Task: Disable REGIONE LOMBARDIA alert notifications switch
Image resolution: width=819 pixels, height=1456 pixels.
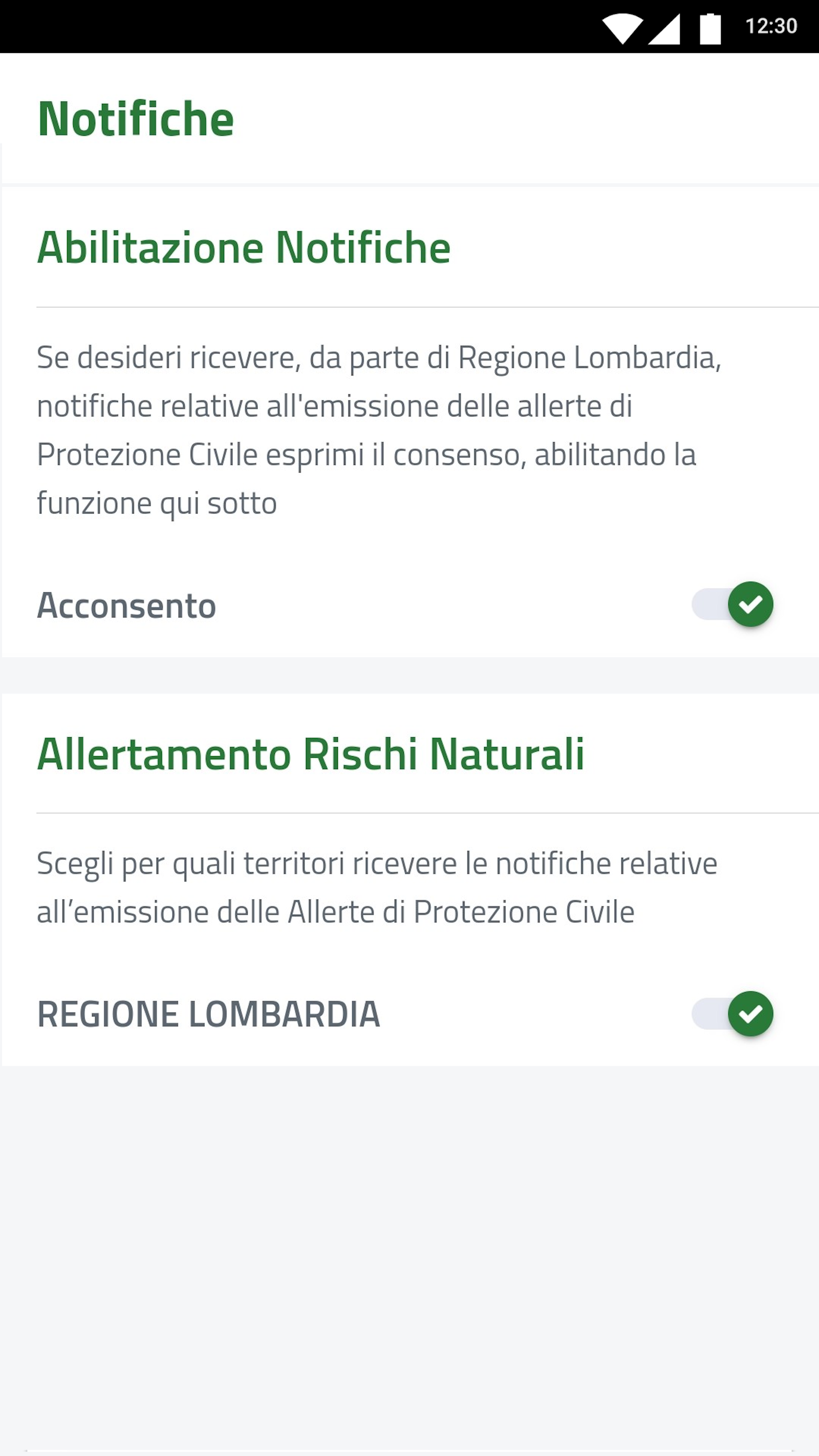Action: (732, 1014)
